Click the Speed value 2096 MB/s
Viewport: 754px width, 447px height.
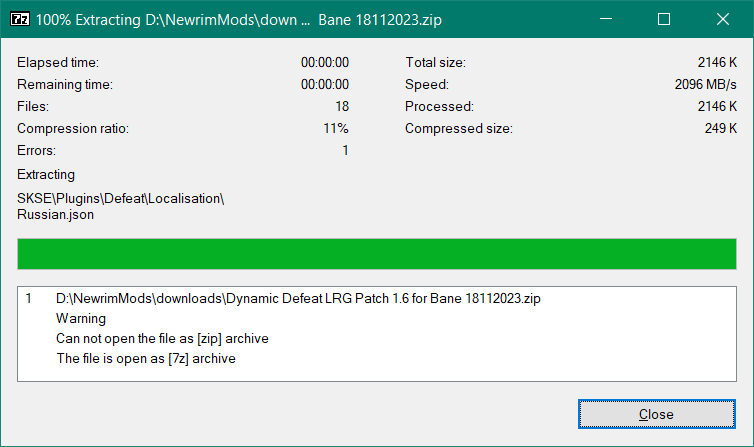(705, 85)
